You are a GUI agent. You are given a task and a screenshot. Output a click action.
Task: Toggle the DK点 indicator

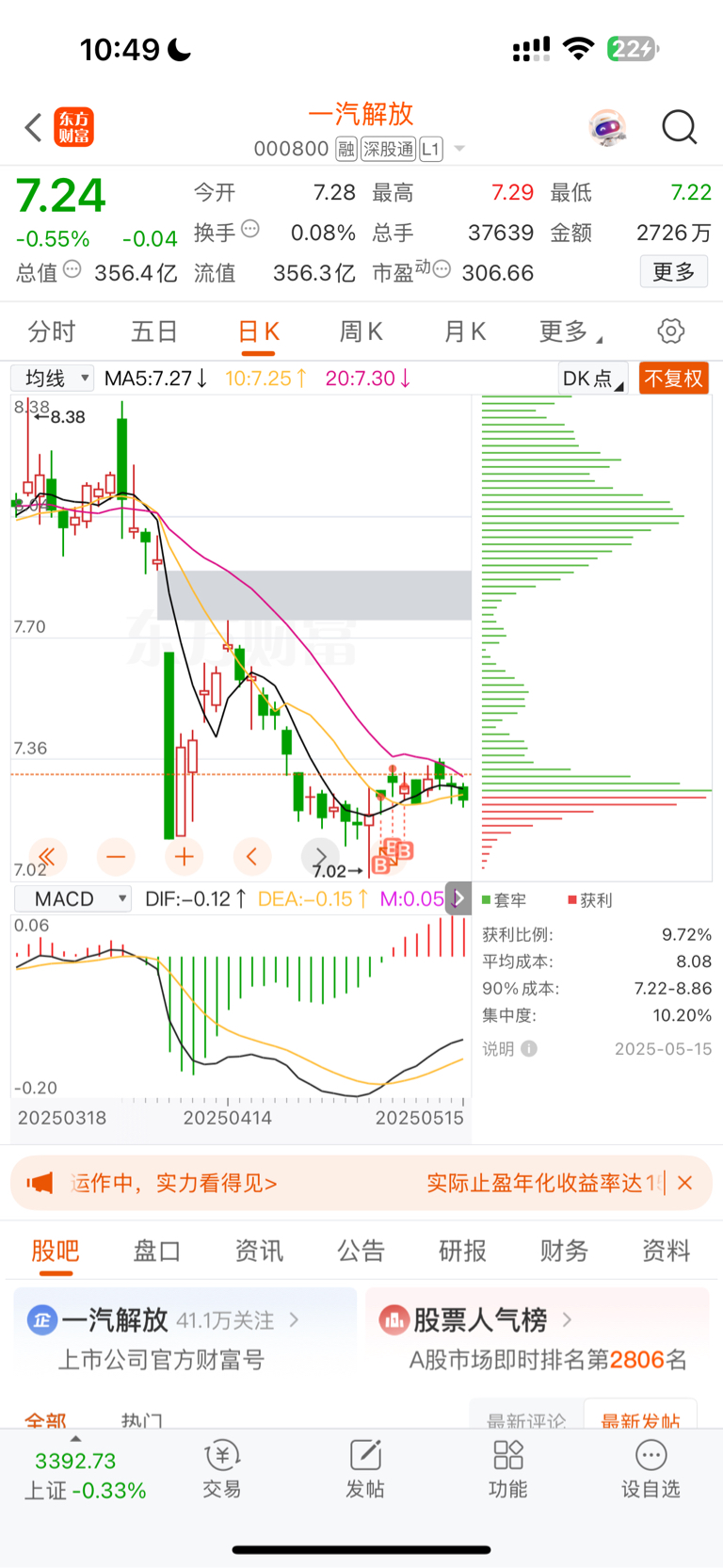click(x=593, y=379)
